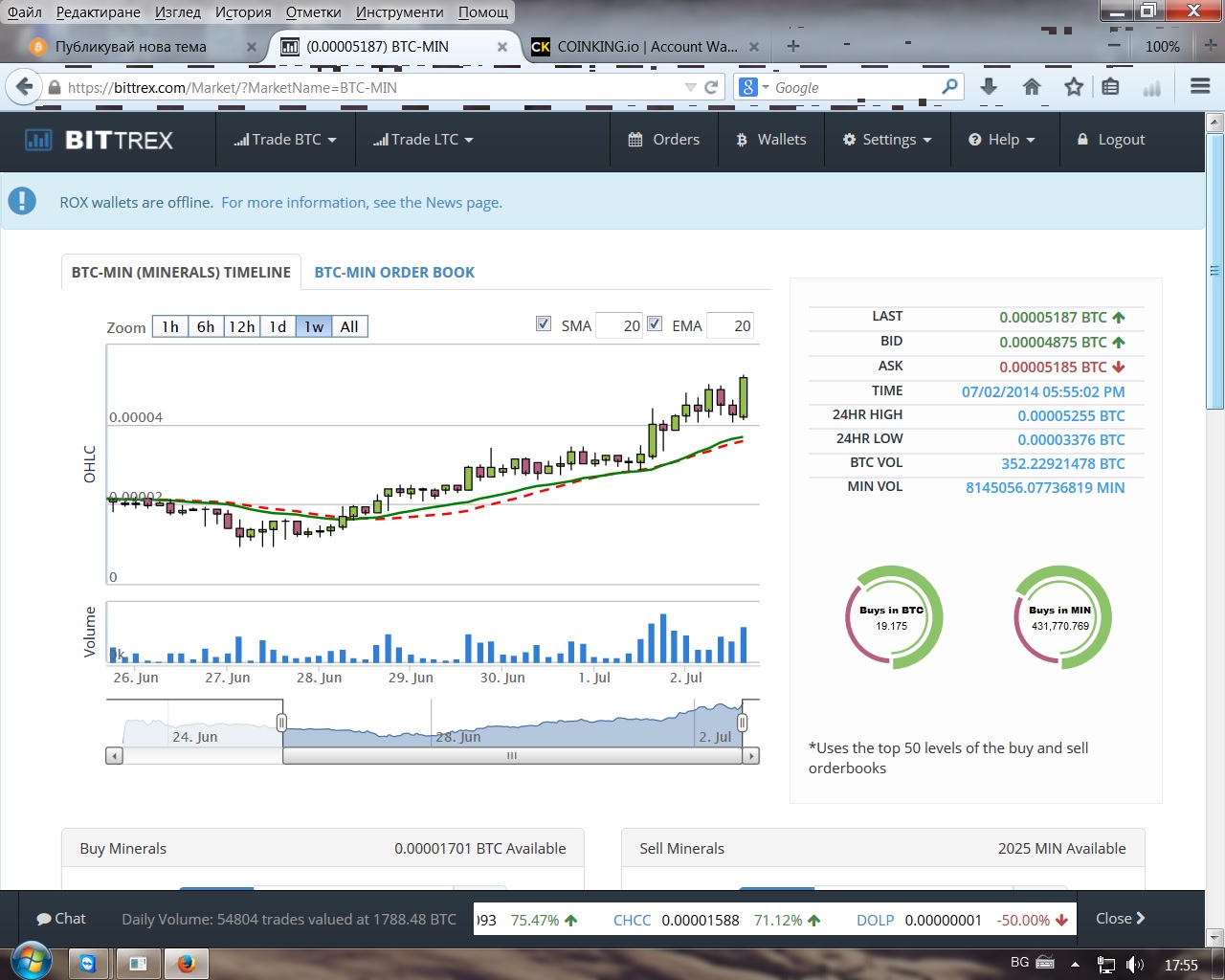Click the CHCC ticker entry
Image resolution: width=1225 pixels, height=980 pixels.
[717, 920]
